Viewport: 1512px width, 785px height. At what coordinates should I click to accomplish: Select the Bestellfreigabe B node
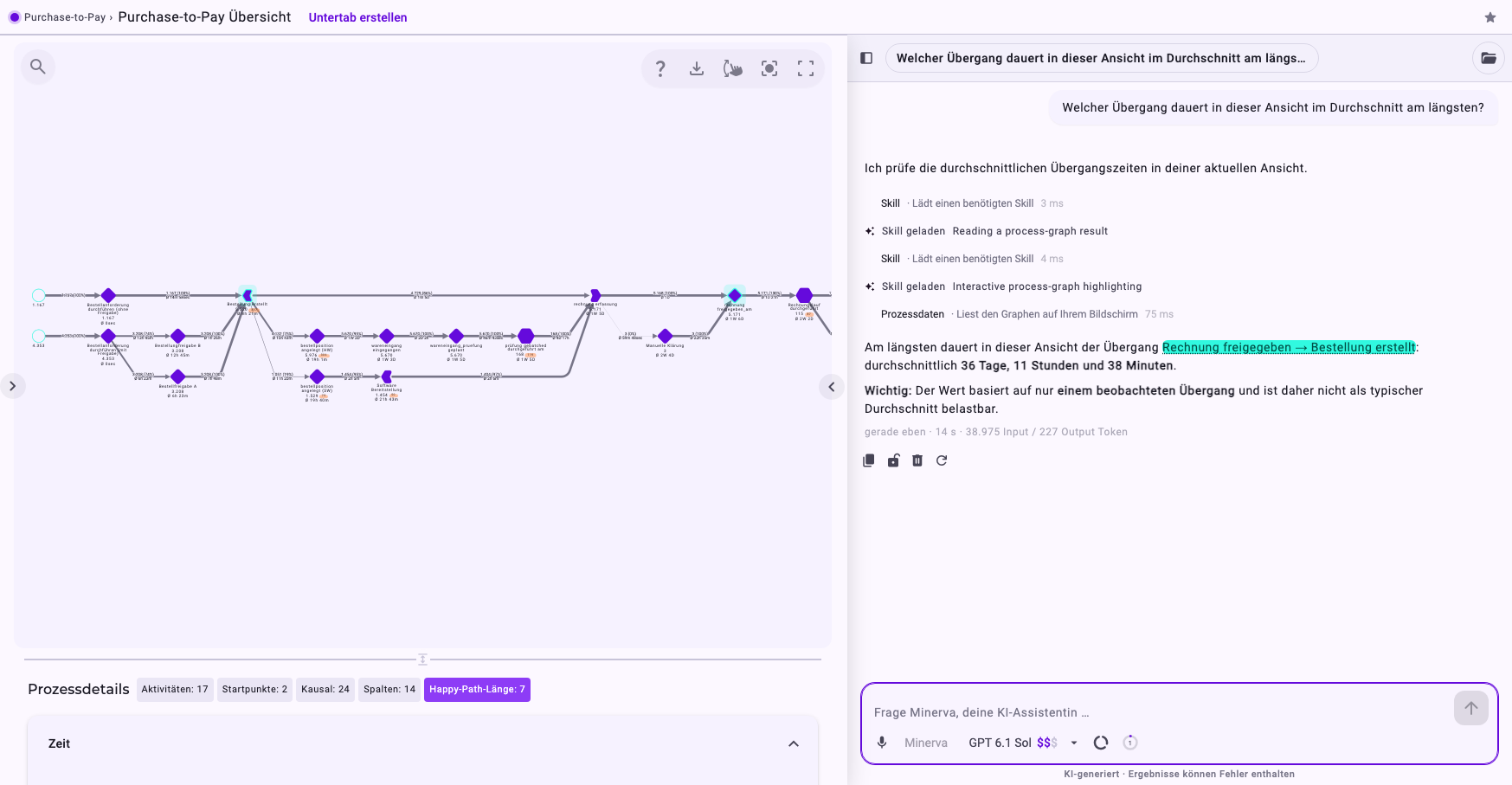177,336
